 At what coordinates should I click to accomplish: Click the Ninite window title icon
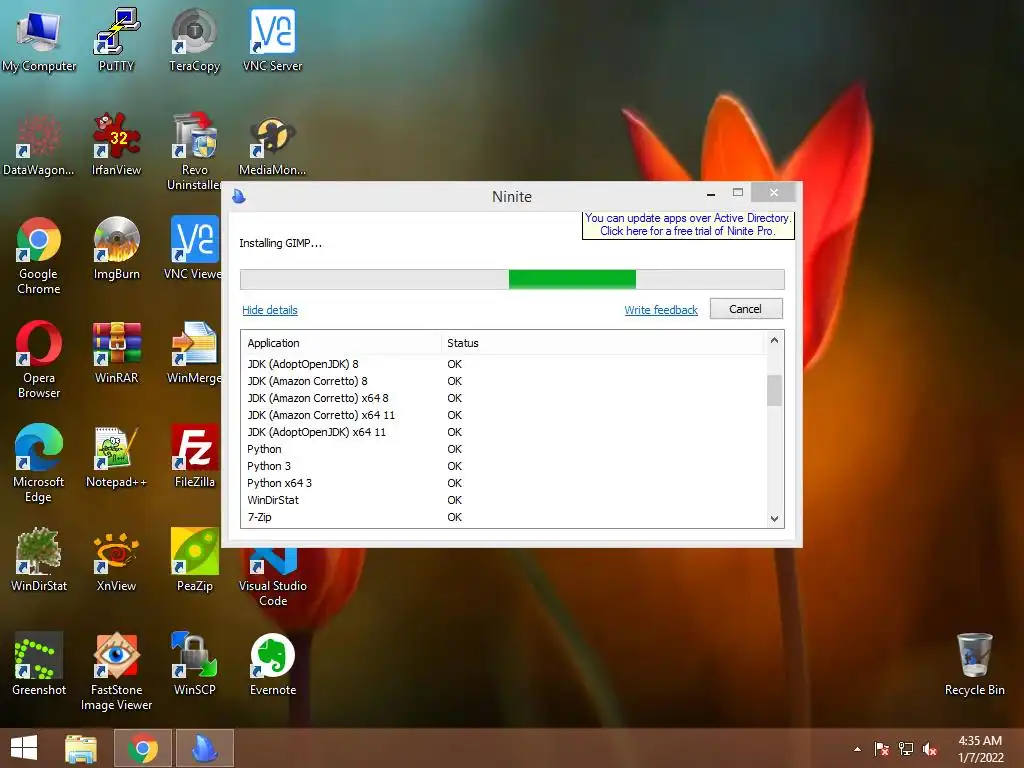239,196
